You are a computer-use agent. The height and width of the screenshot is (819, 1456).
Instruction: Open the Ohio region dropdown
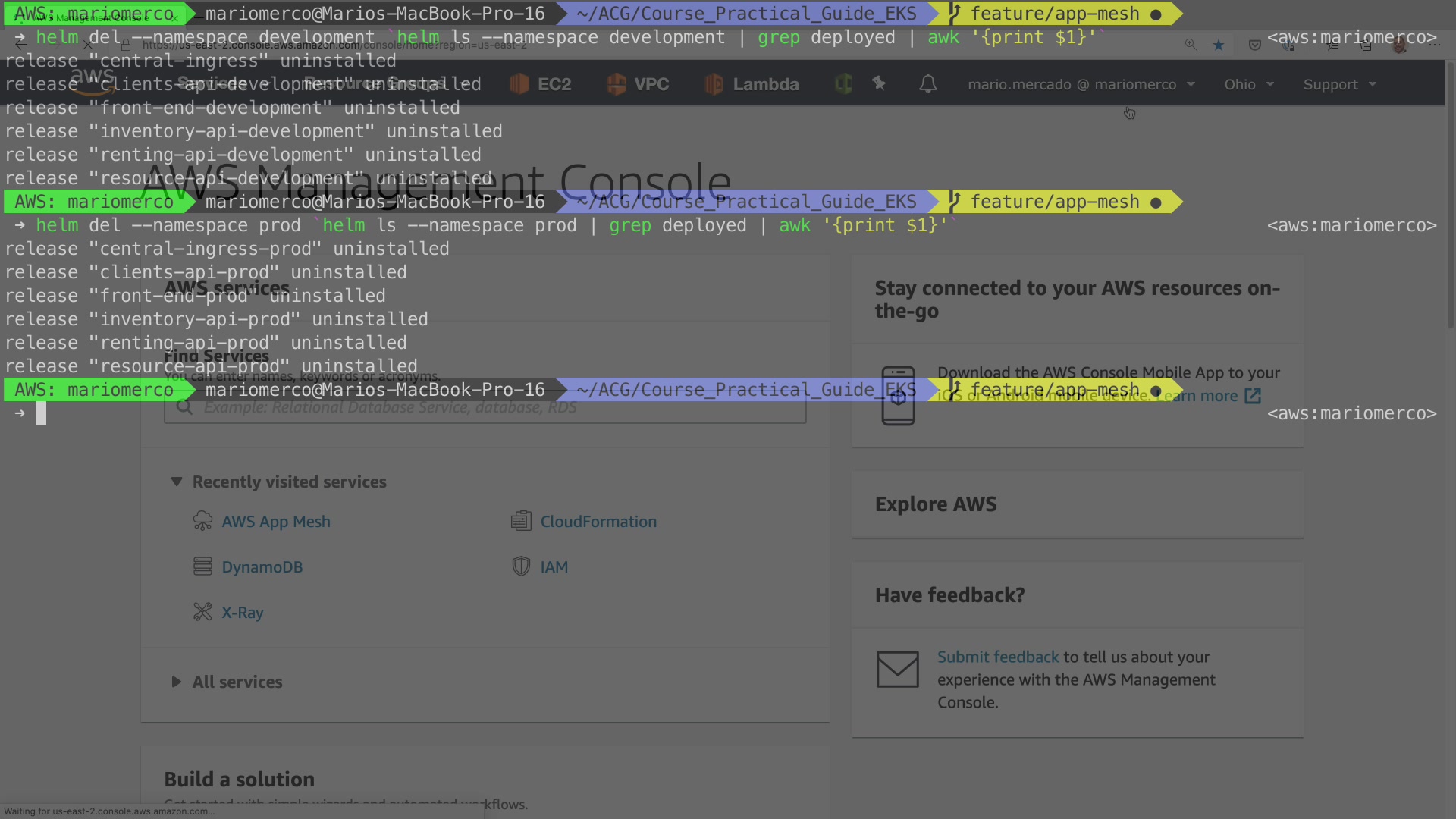point(1248,84)
